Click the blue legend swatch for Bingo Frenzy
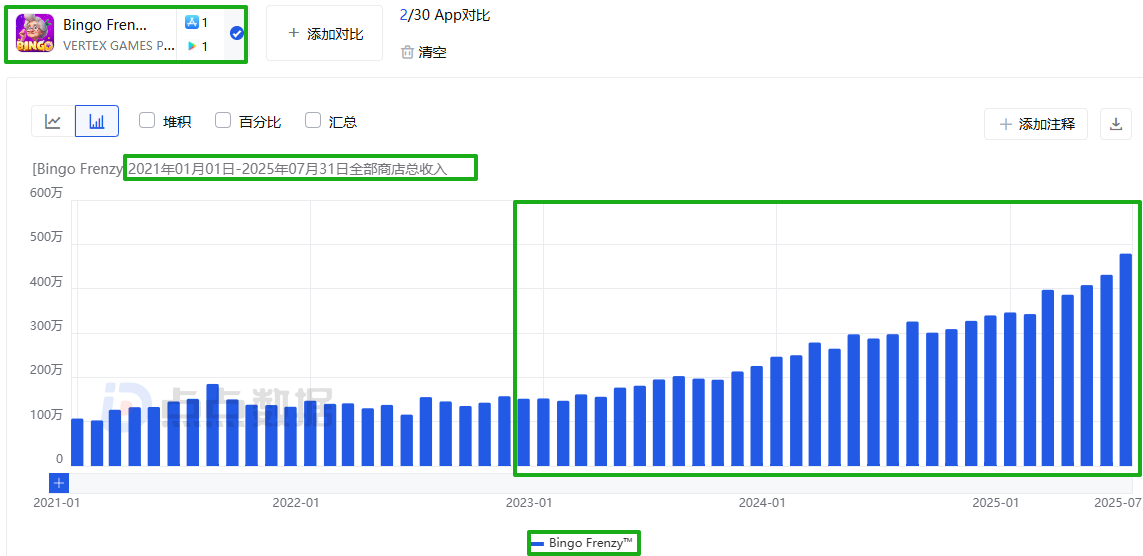This screenshot has height=556, width=1143. coord(538,543)
